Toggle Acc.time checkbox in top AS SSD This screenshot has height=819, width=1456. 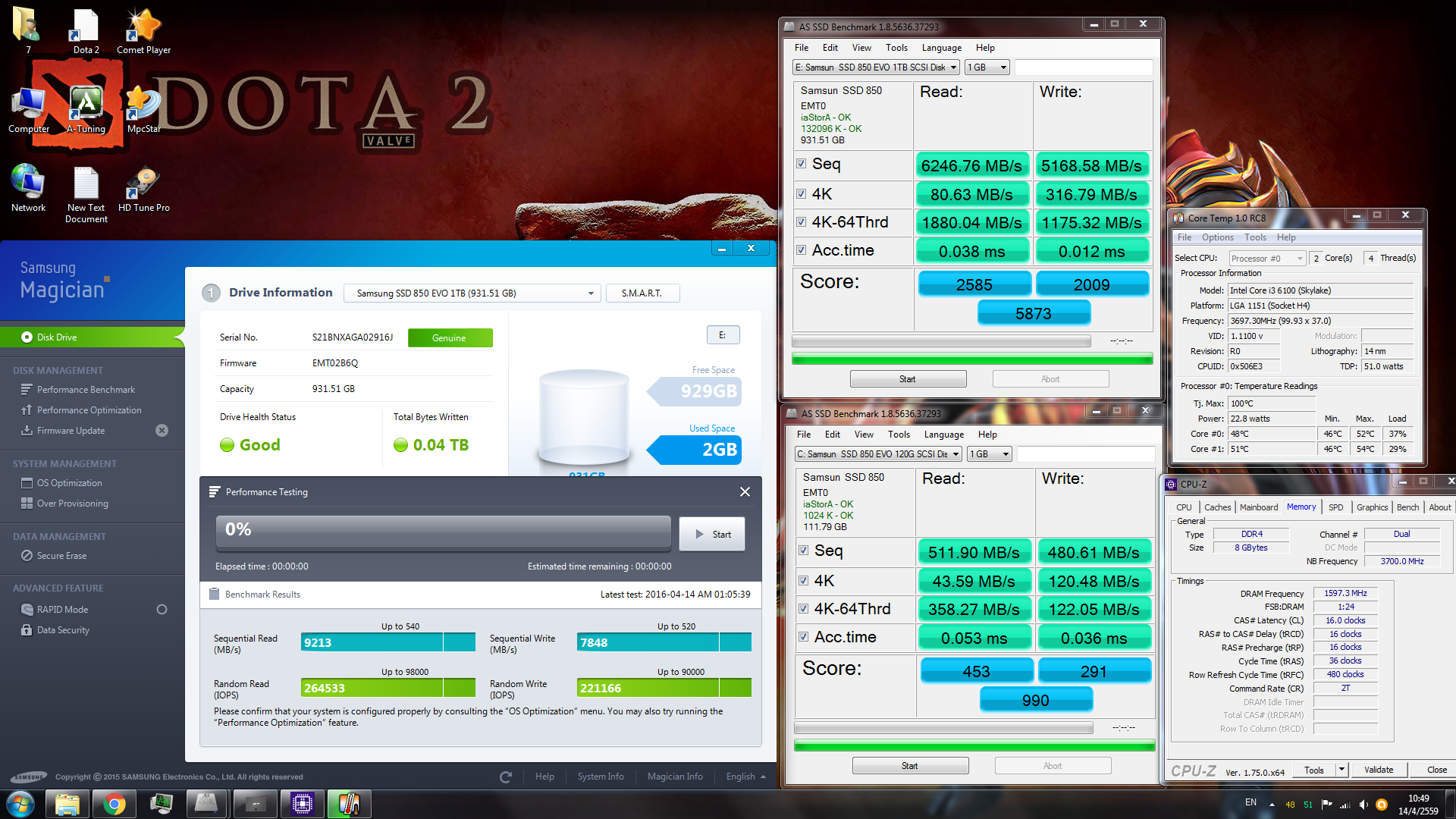point(802,250)
